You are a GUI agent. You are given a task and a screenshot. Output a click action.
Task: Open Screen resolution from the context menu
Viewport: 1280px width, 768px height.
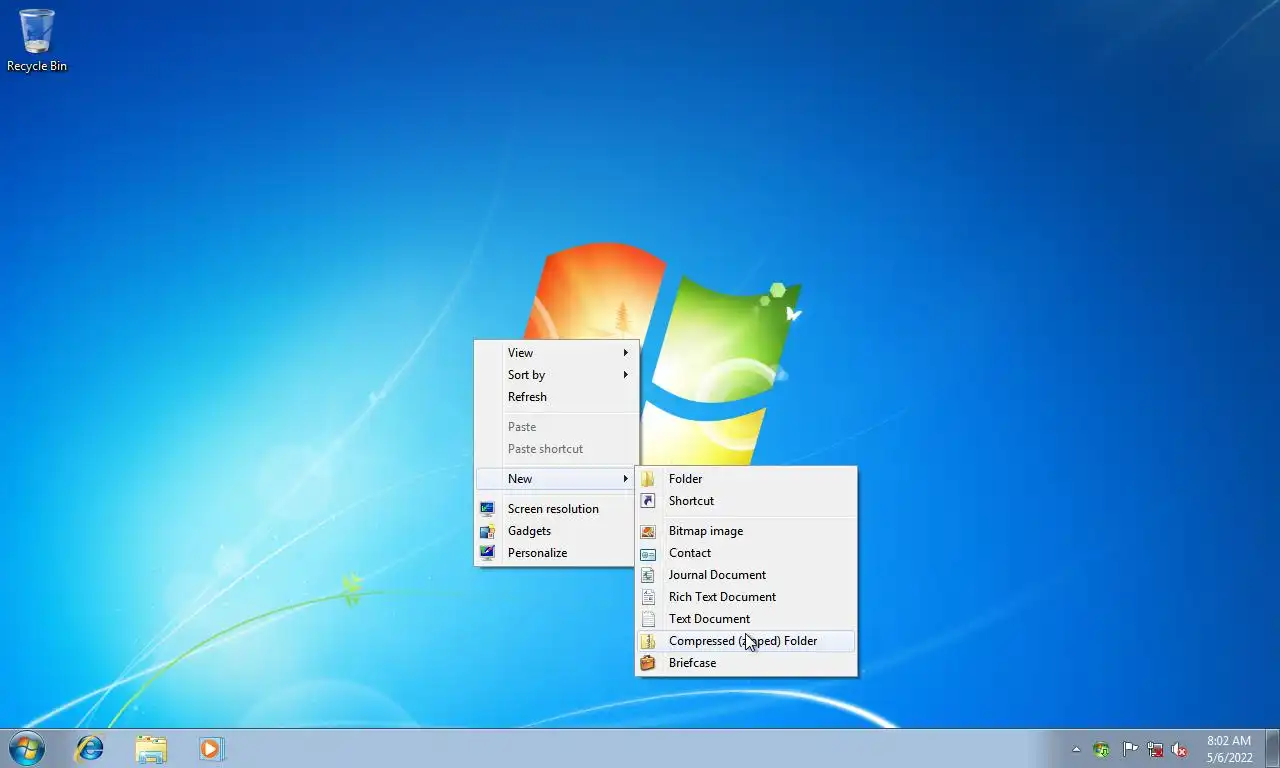click(556, 509)
